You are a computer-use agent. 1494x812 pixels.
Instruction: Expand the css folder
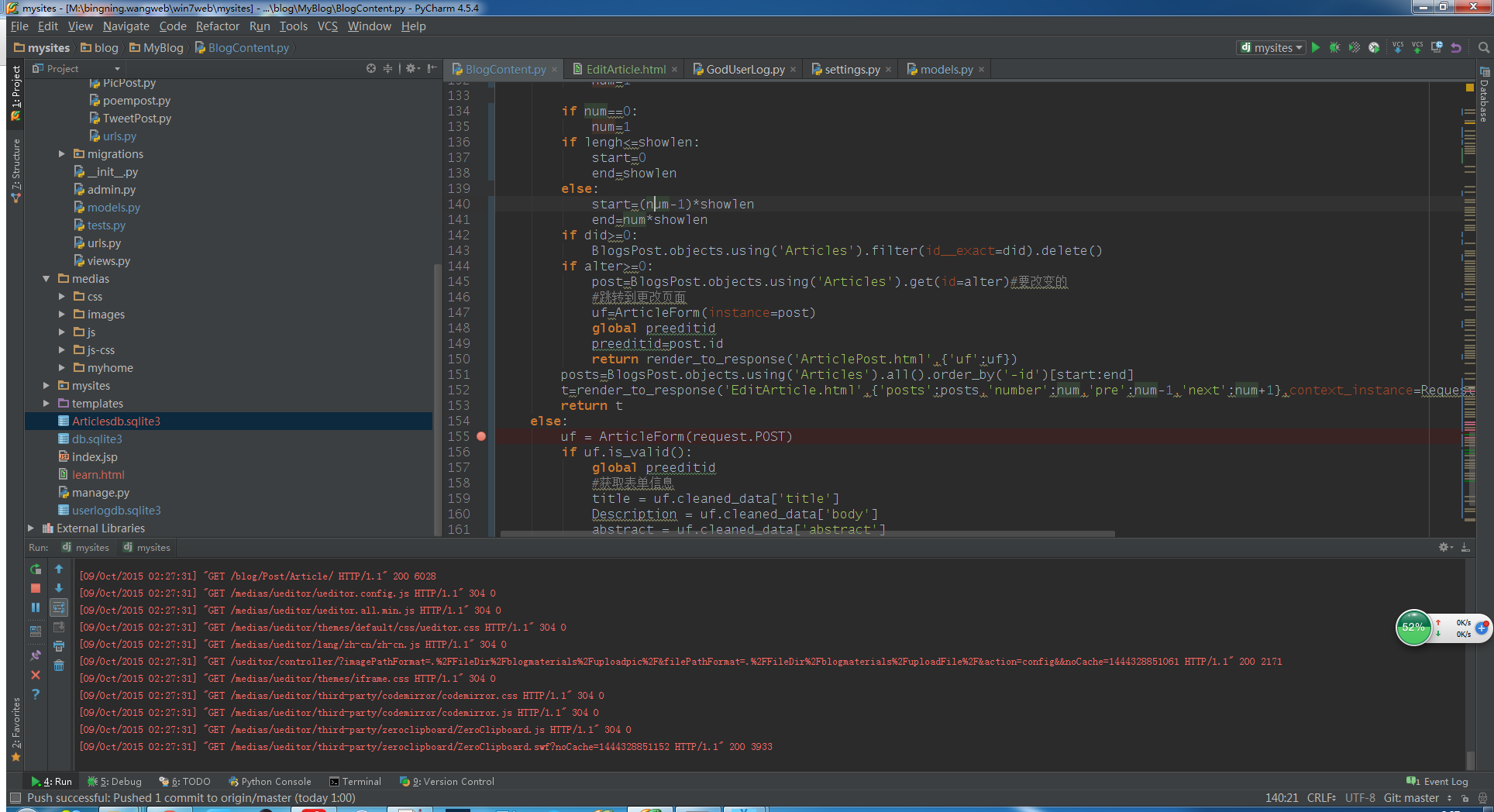coord(62,297)
